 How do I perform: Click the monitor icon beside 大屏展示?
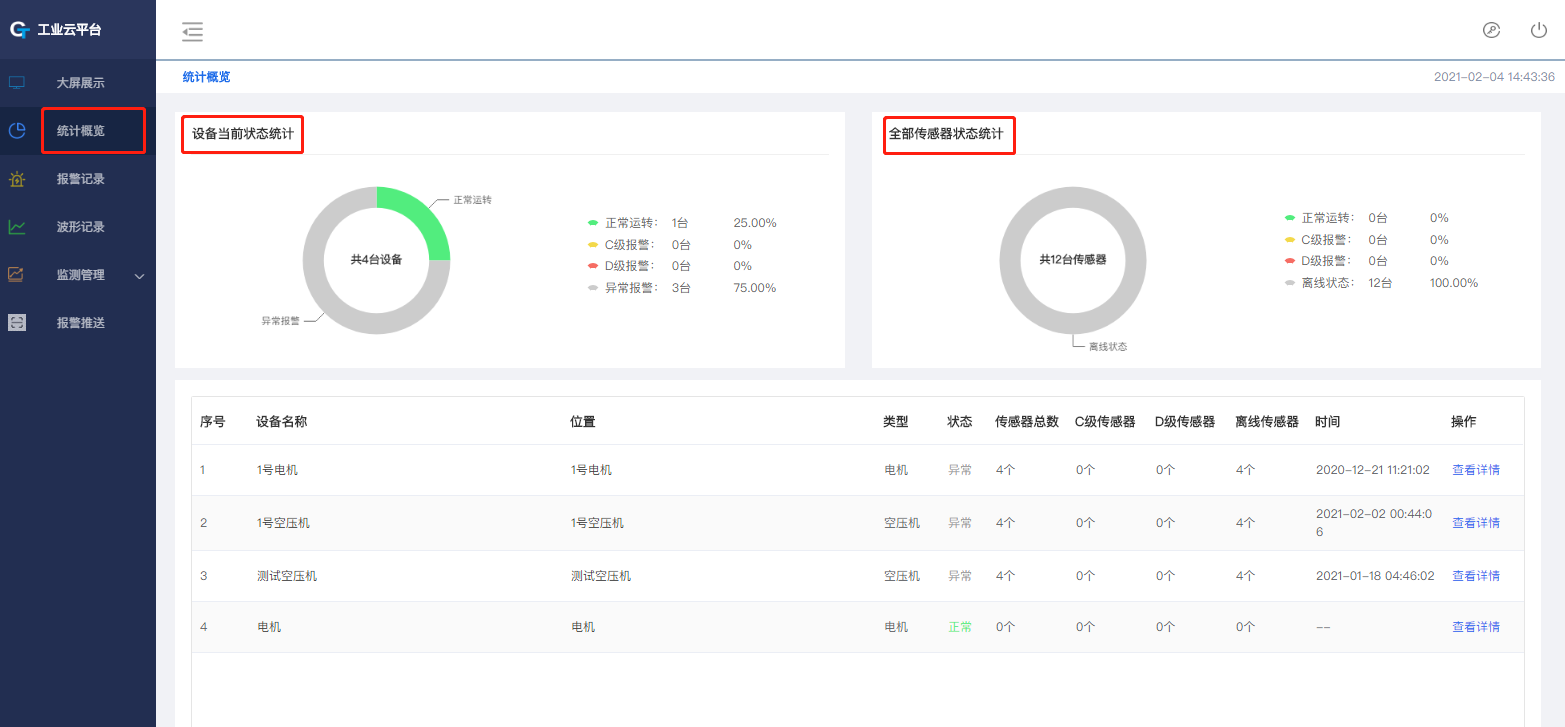17,83
